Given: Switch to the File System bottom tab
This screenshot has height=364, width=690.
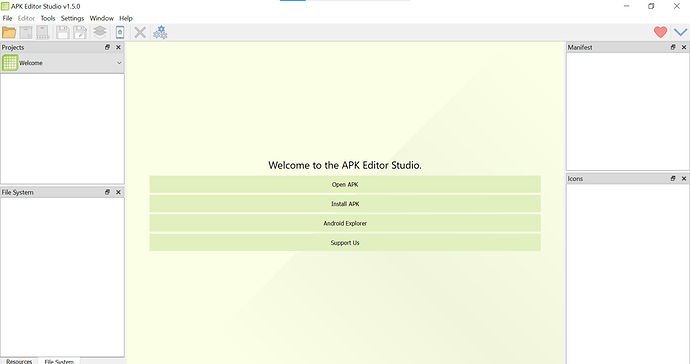Looking at the screenshot, I should [59, 361].
